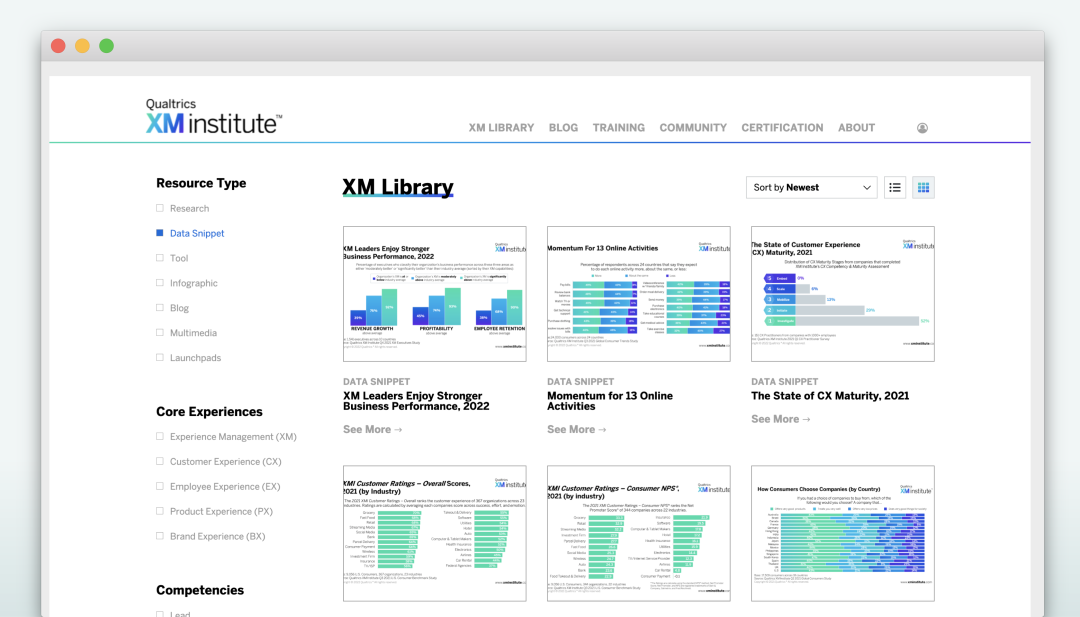The image size is (1080, 617).
Task: Minimize window using yellow button
Action: [82, 46]
